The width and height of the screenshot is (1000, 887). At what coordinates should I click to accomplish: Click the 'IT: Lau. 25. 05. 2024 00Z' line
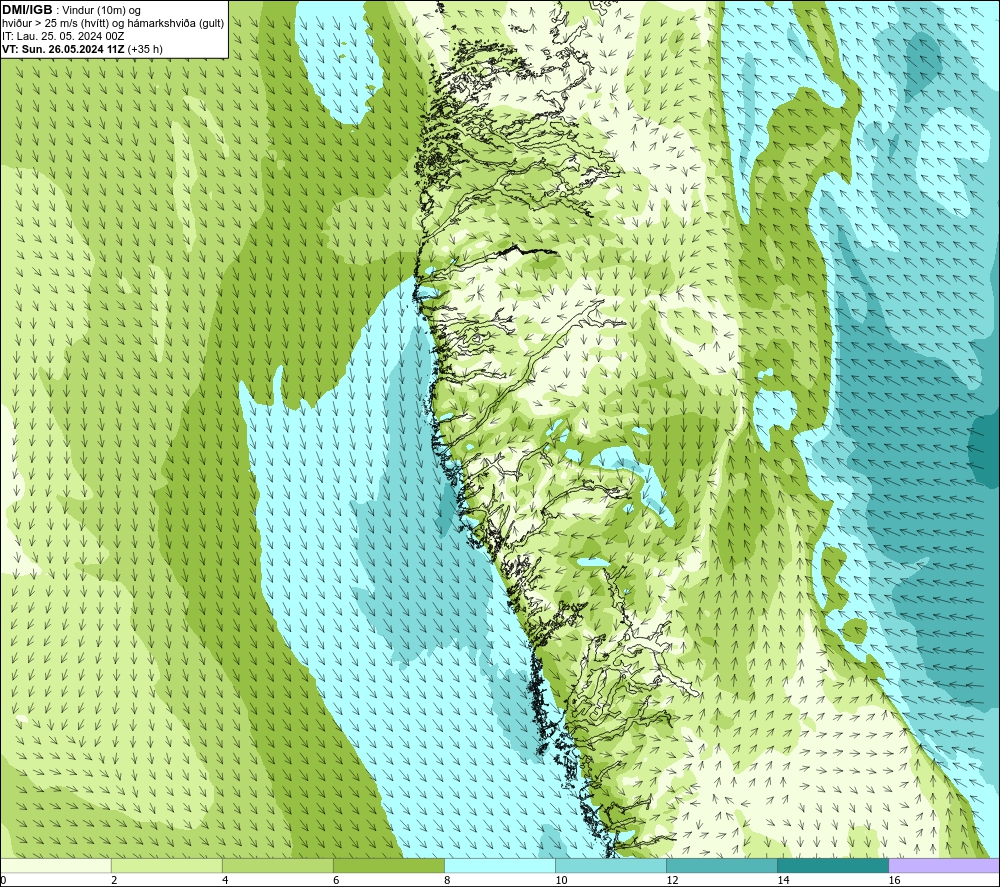pyautogui.click(x=63, y=36)
